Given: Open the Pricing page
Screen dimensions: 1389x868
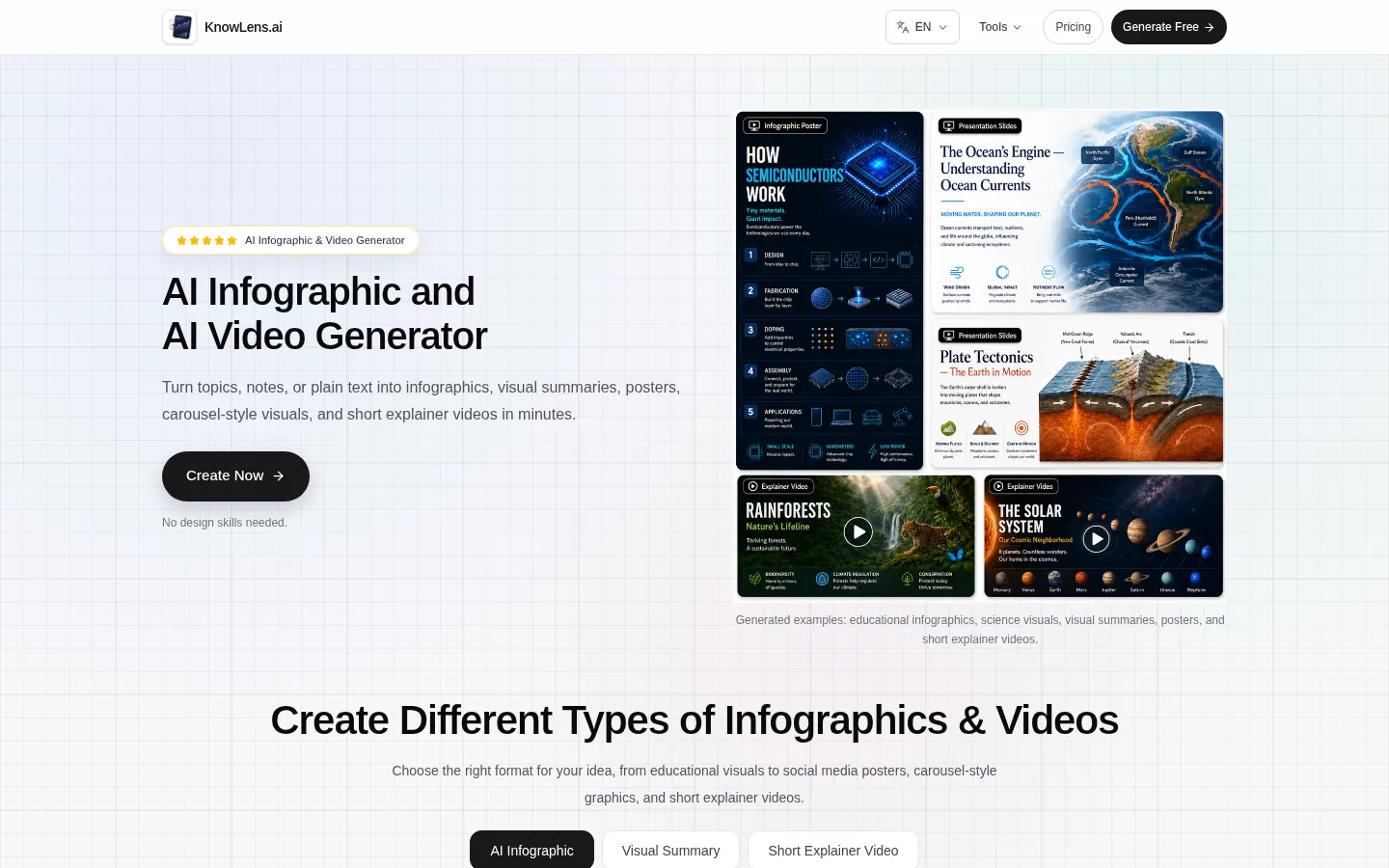Looking at the screenshot, I should [x=1073, y=27].
